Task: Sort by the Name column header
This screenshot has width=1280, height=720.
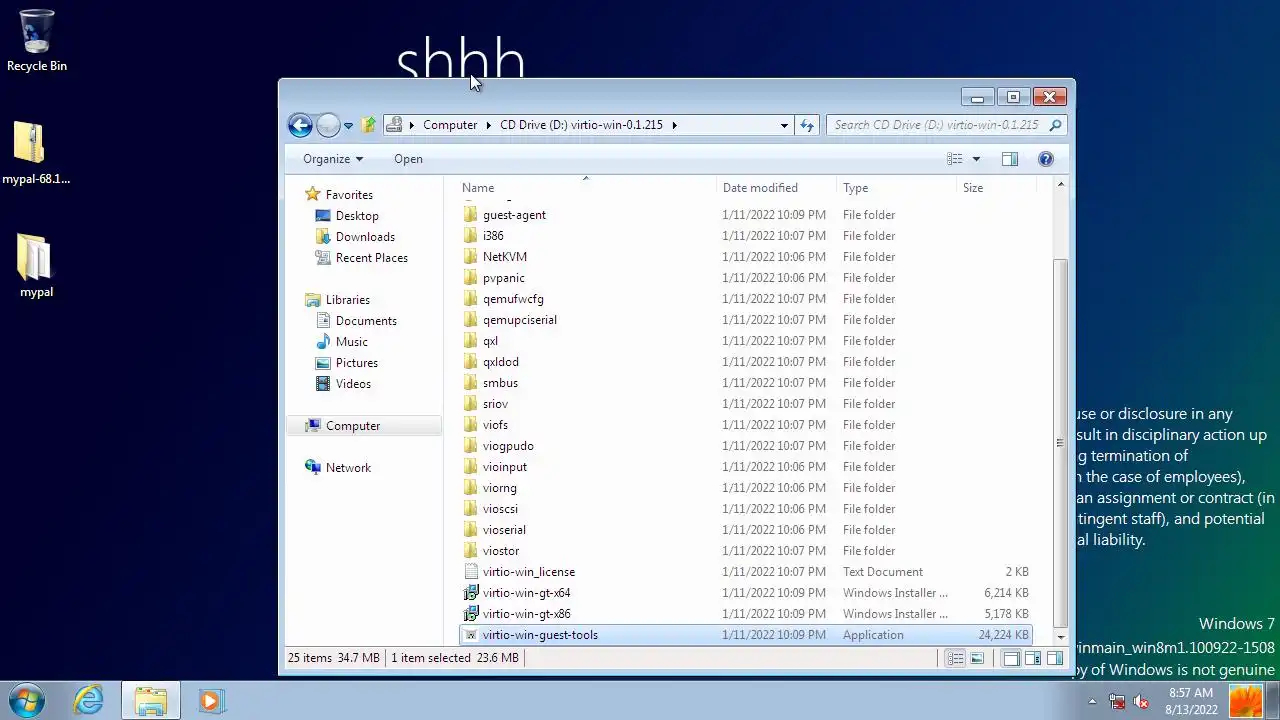Action: (587, 188)
